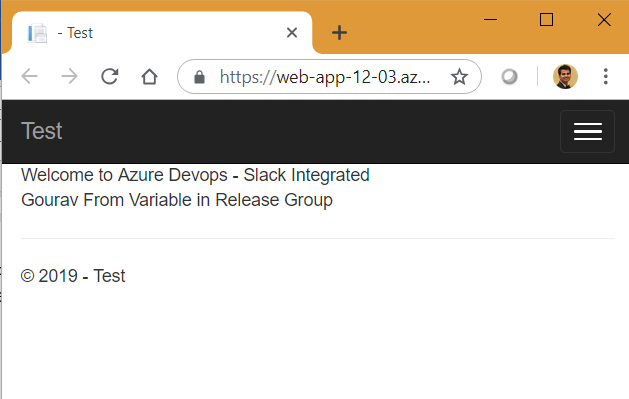The height and width of the screenshot is (399, 629).
Task: Focus the address bar URL field
Action: 325,77
